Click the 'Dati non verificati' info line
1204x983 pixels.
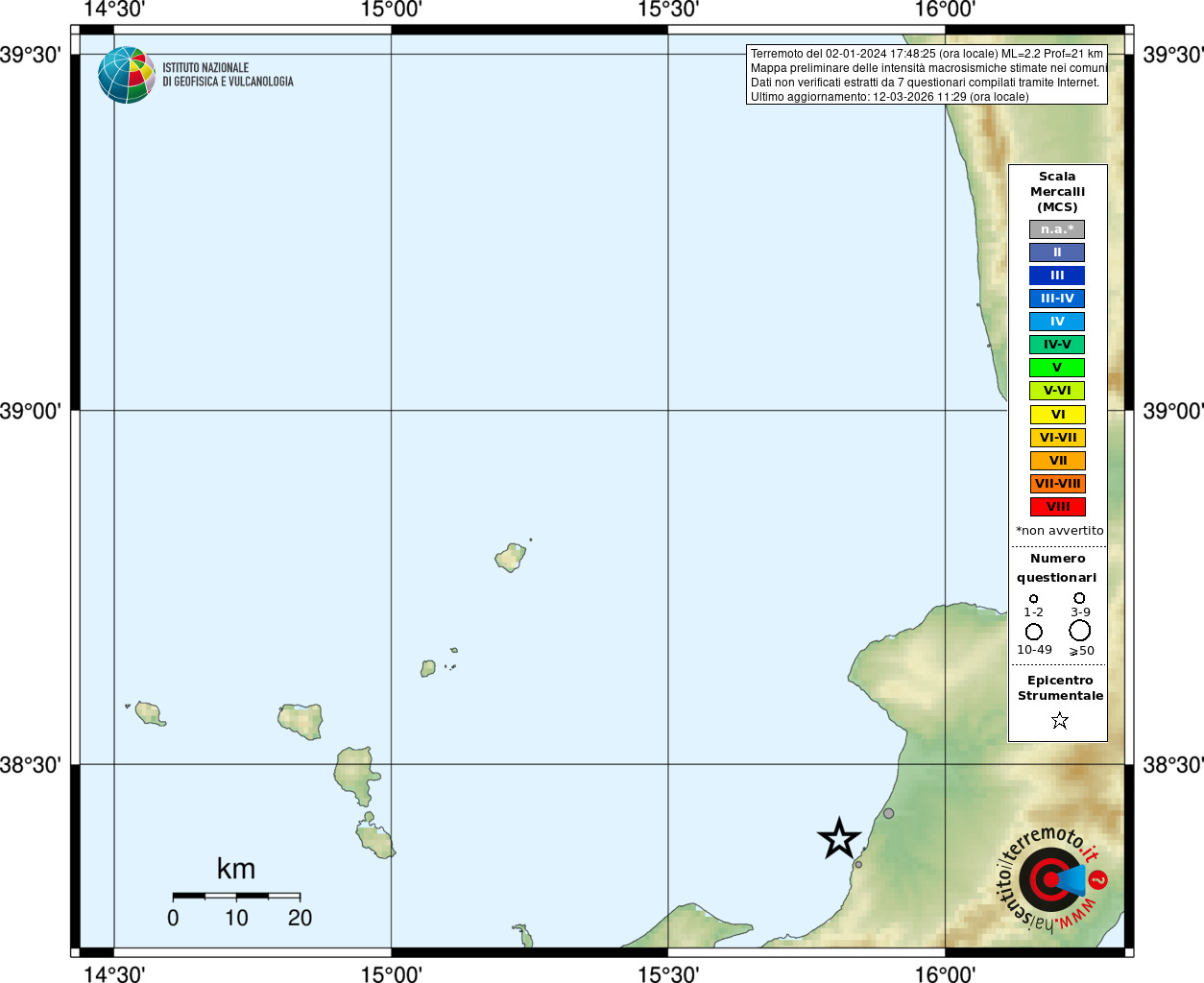925,83
